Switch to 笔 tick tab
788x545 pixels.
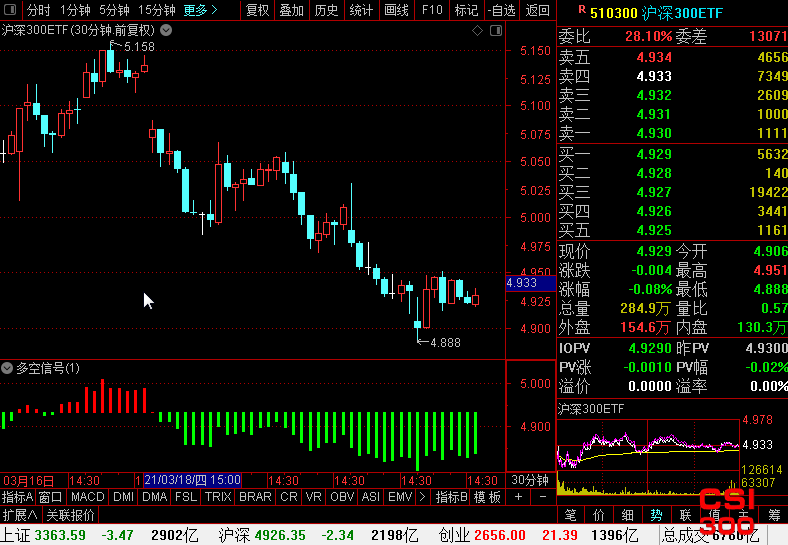(x=570, y=515)
